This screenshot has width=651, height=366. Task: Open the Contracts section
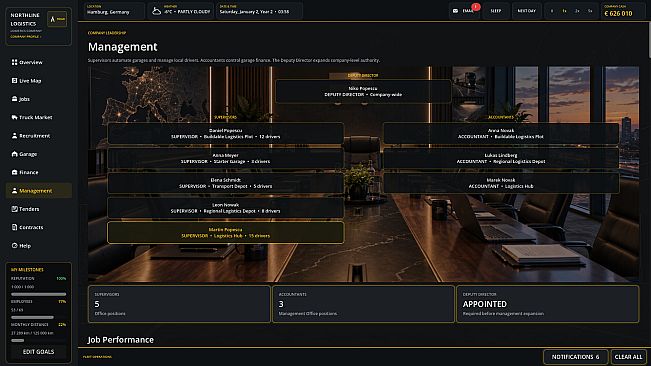click(39, 227)
